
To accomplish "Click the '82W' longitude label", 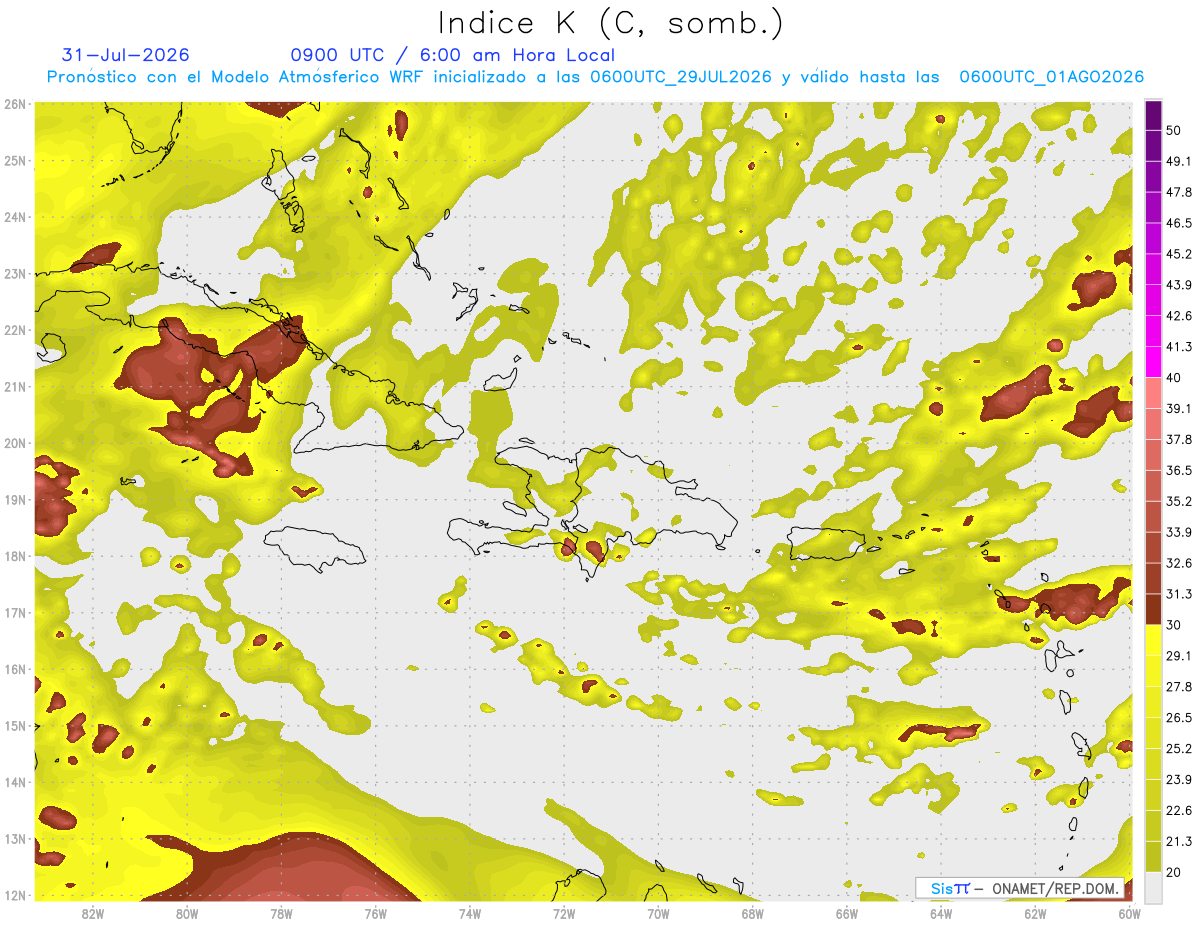I will pos(93,913).
